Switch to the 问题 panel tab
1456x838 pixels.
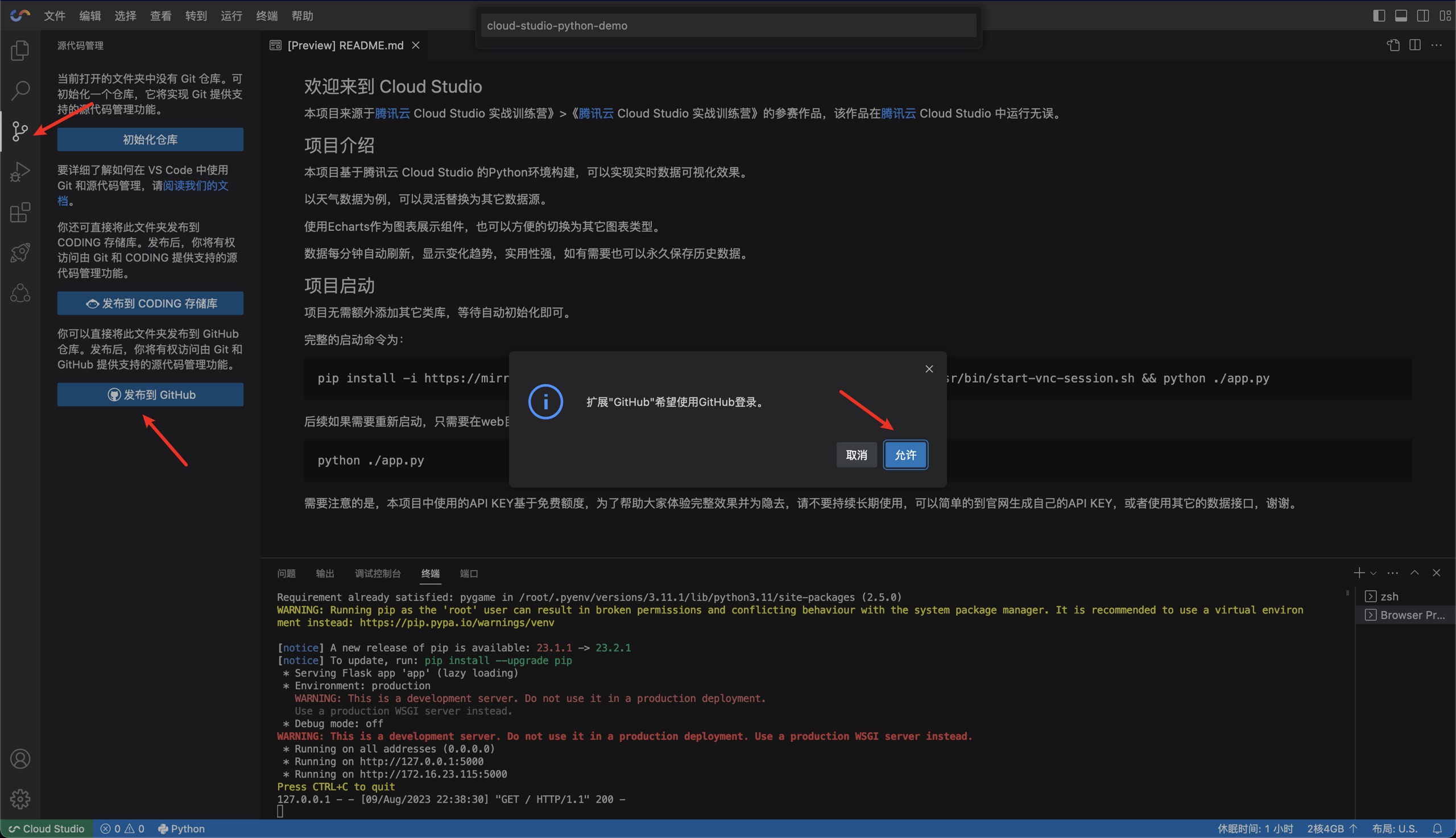click(x=286, y=573)
